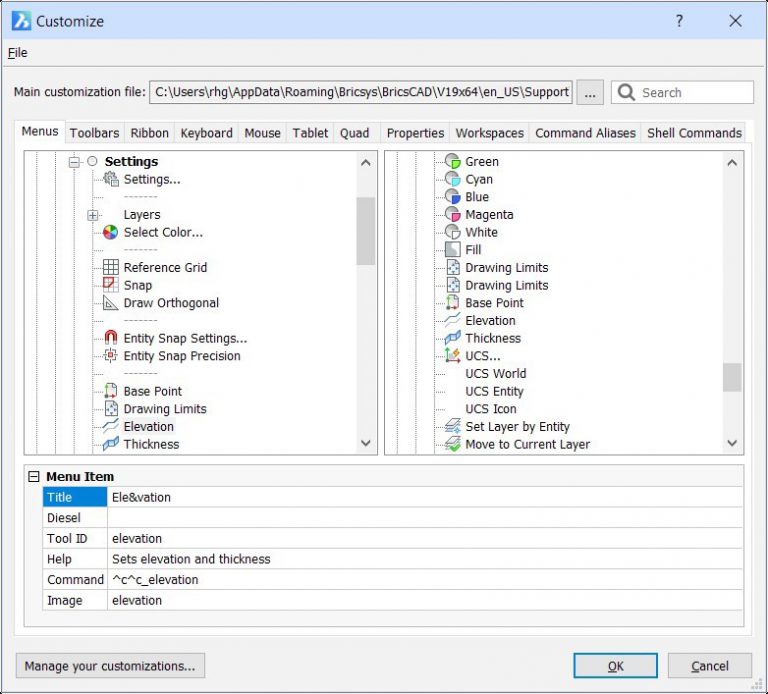The width and height of the screenshot is (768, 694).
Task: Click the Cyan color icon in tools list
Action: 453,179
